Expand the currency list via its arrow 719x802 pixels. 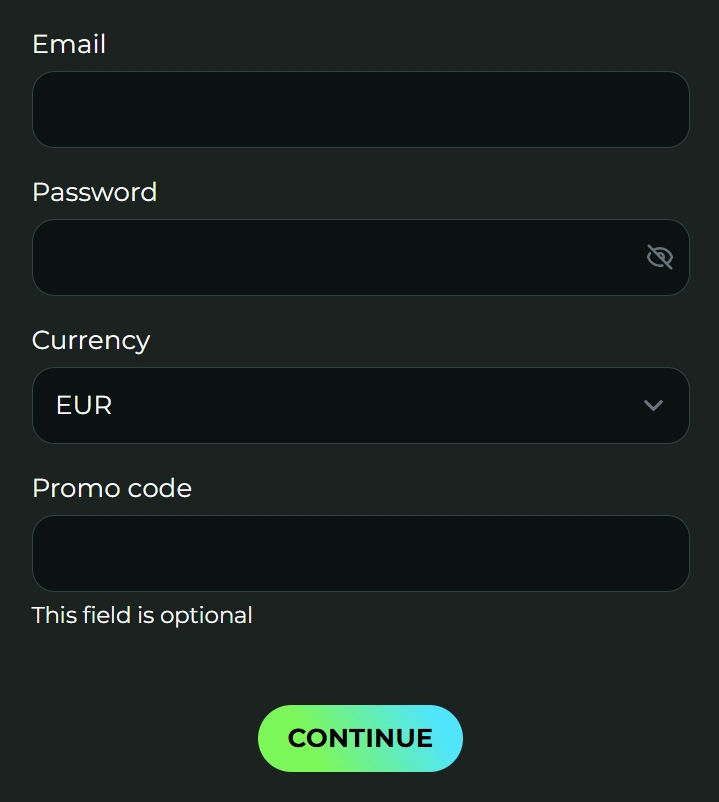(x=653, y=405)
